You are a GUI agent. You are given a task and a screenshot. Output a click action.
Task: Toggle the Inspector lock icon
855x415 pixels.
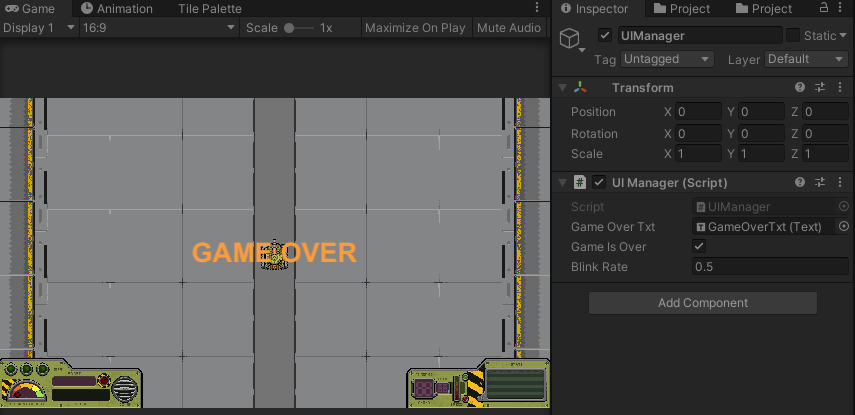tap(824, 8)
